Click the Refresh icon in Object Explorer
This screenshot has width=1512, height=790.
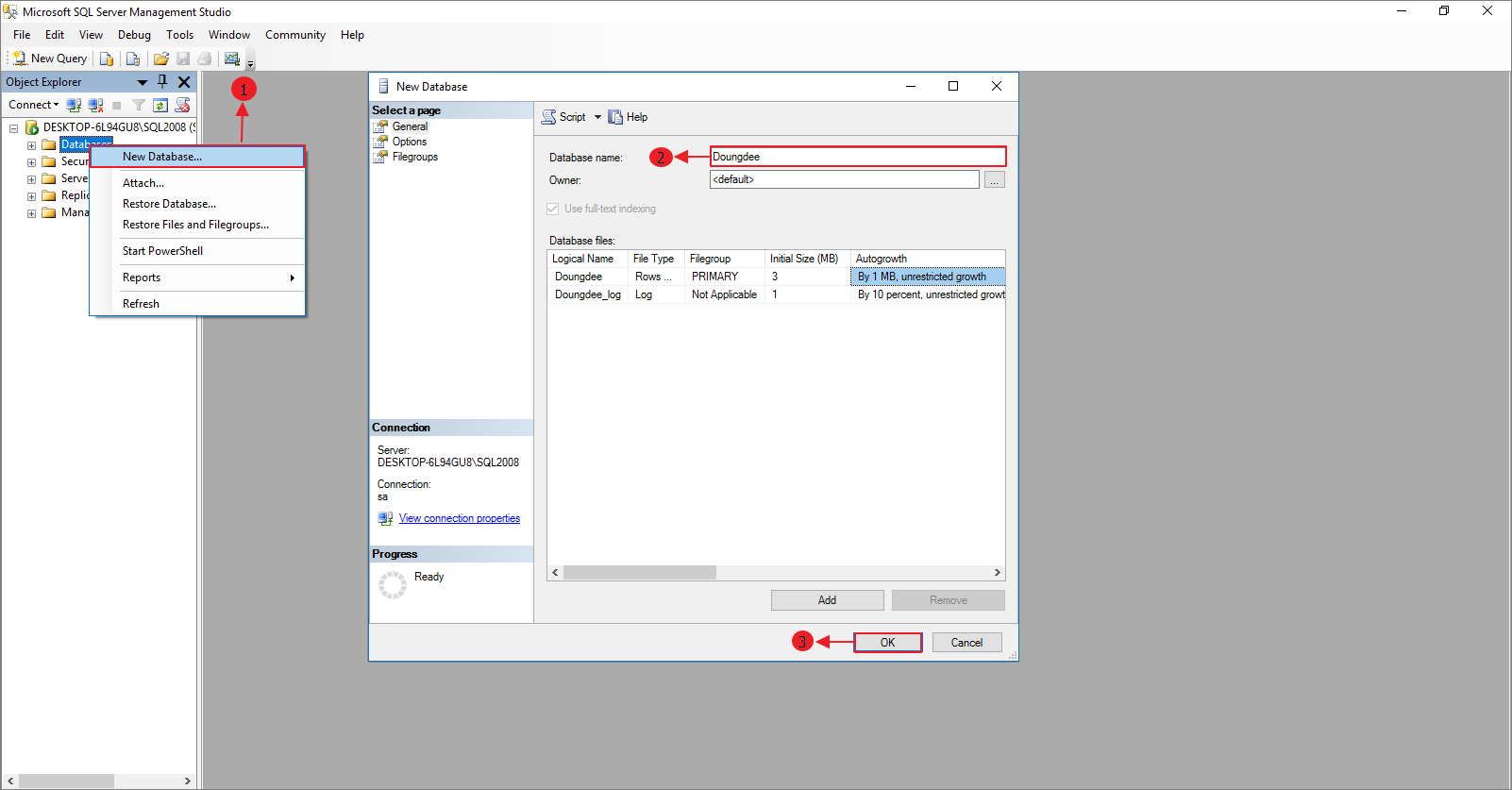click(160, 105)
